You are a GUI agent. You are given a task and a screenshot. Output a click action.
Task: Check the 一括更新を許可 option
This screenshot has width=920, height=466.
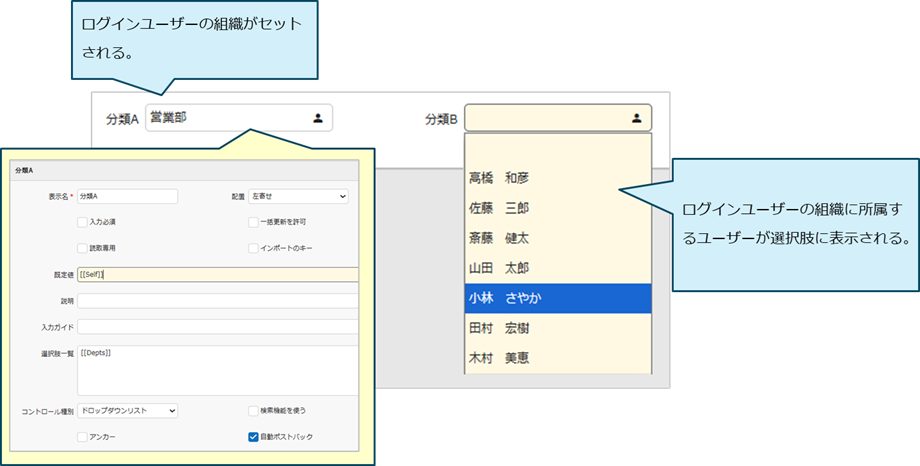[254, 222]
